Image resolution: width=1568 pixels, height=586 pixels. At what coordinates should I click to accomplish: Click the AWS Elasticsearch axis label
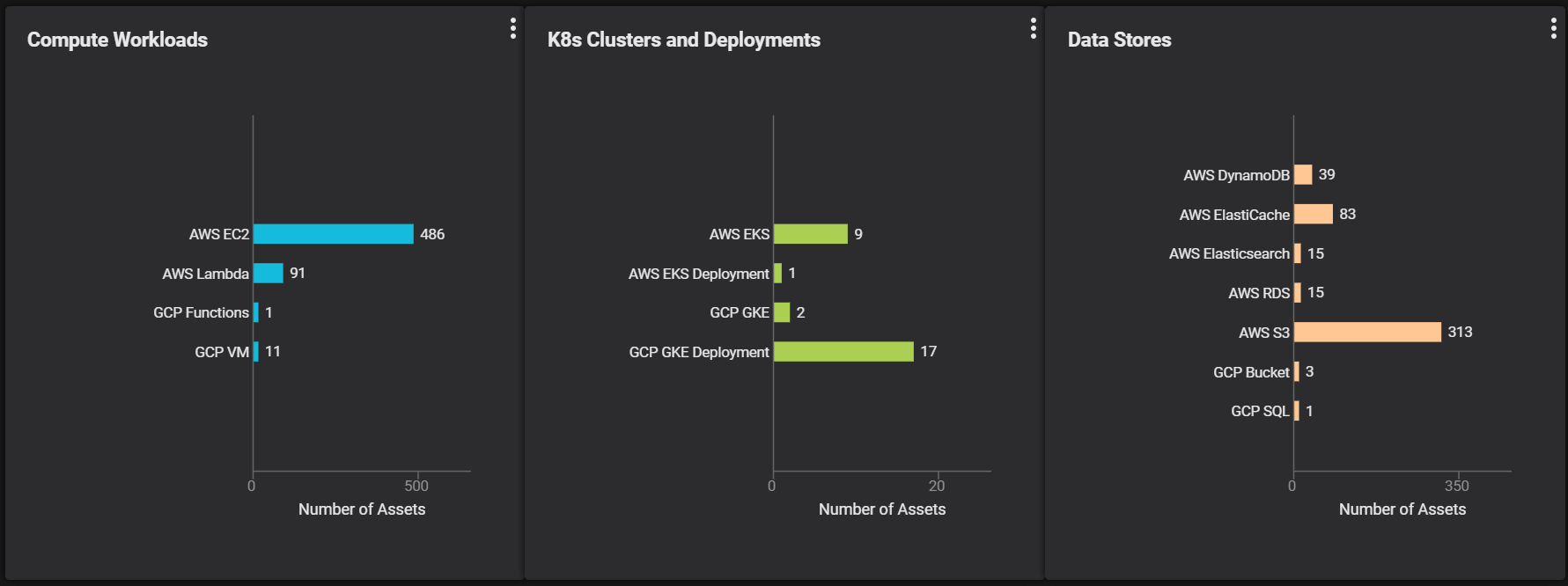click(1228, 253)
